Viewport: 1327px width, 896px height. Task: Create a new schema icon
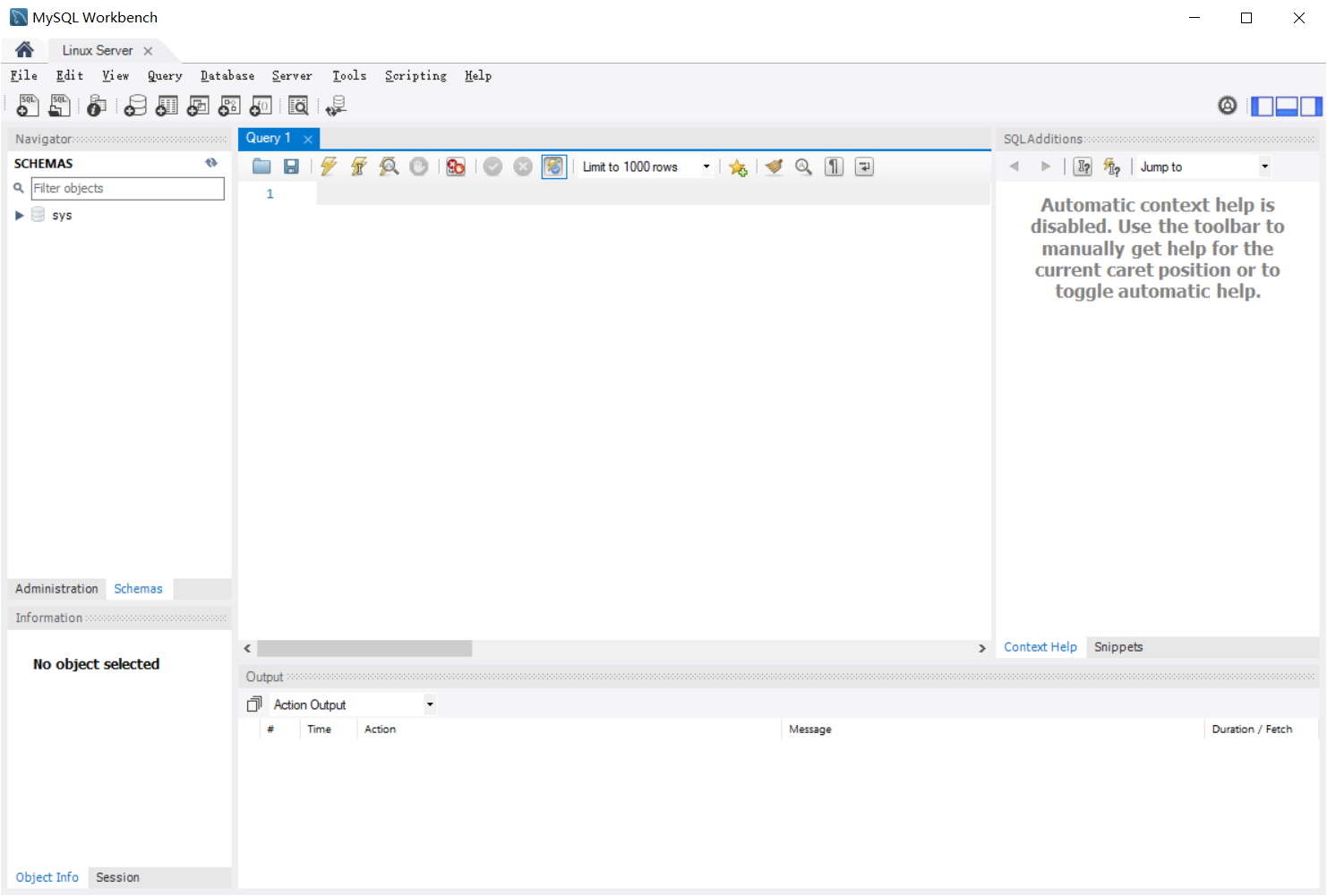[135, 106]
